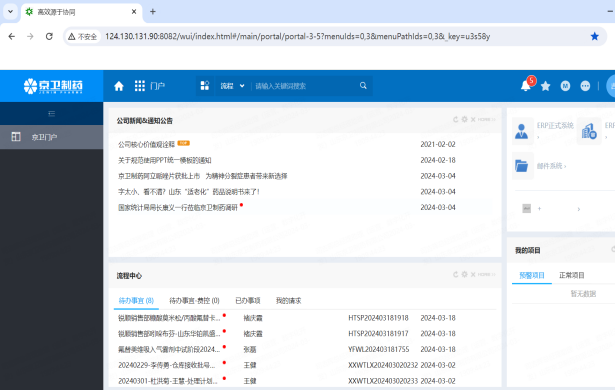Image resolution: width=615 pixels, height=390 pixels.
Task: Open the ERP正式系统 text link
Action: tap(555, 126)
